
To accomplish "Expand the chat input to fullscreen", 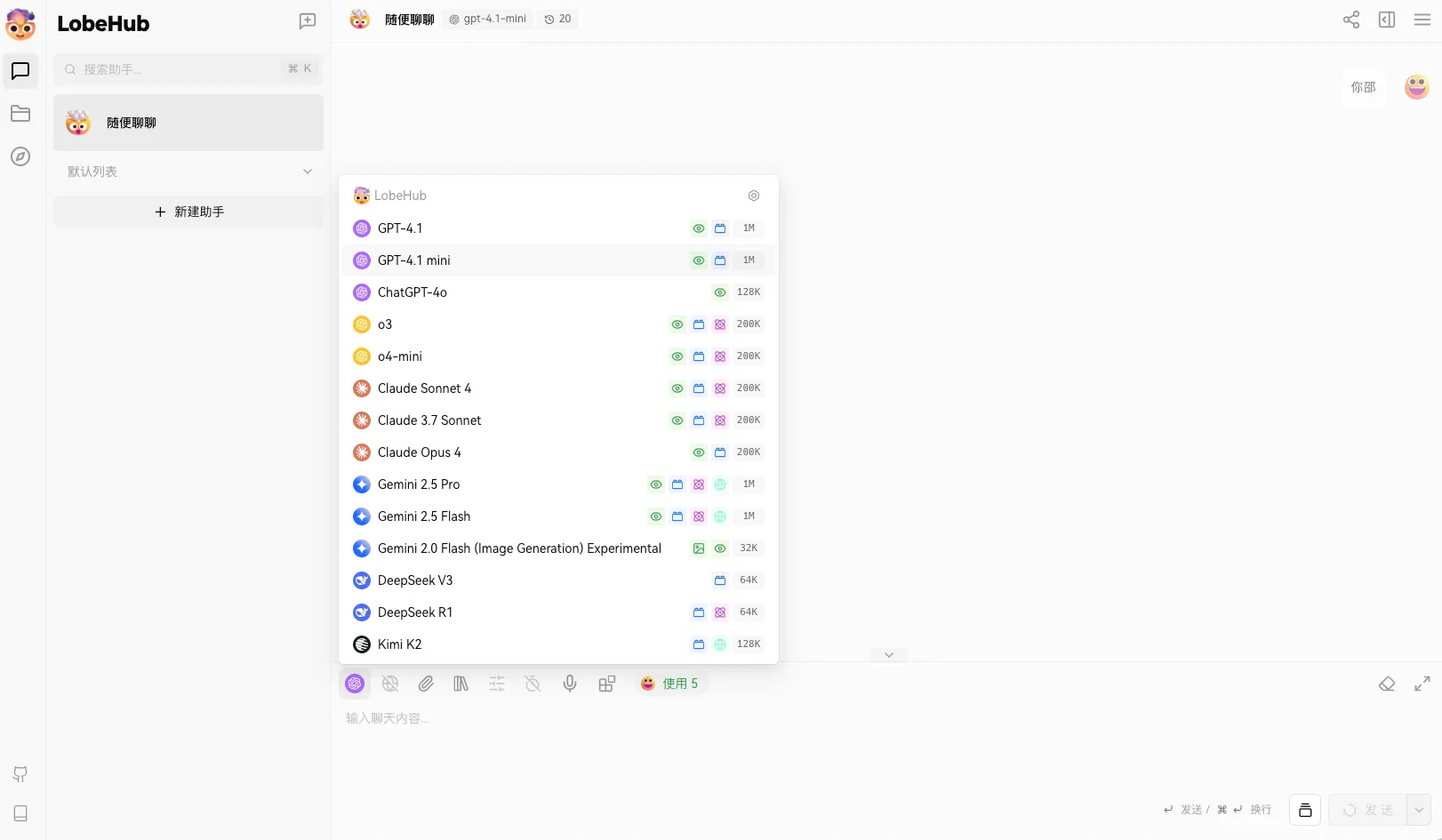I will (x=1422, y=684).
